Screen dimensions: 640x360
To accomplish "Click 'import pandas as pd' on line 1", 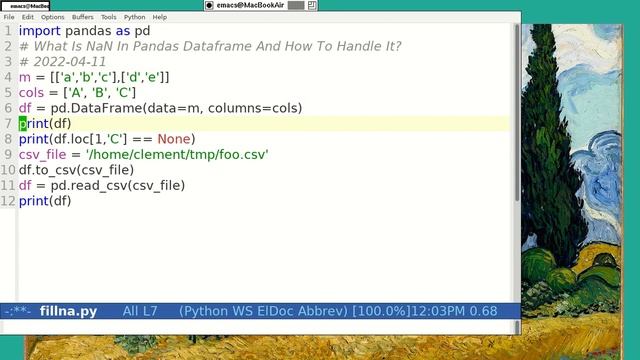I will (x=84, y=31).
